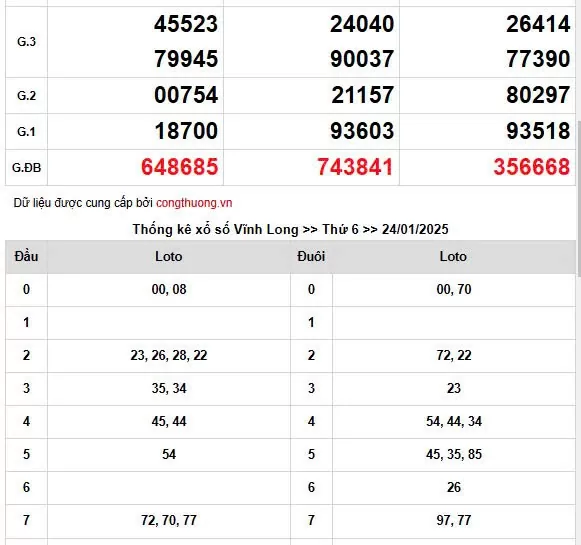
Task: Click the G.3 result 45523
Action: (x=186, y=24)
